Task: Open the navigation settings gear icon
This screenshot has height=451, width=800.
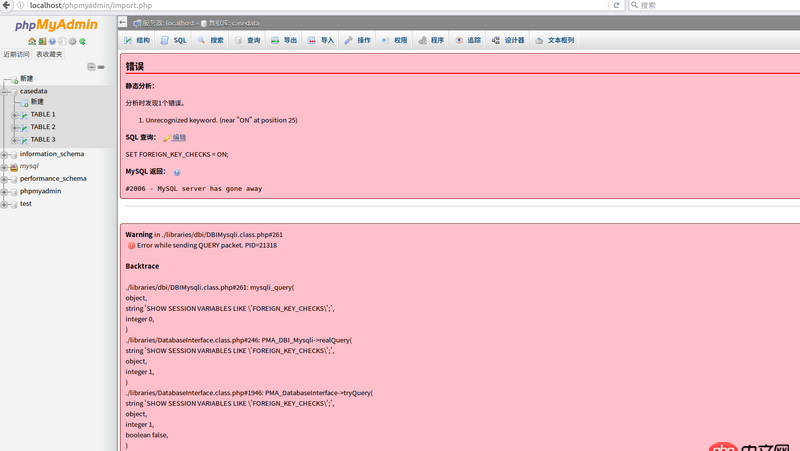Action: [x=72, y=41]
